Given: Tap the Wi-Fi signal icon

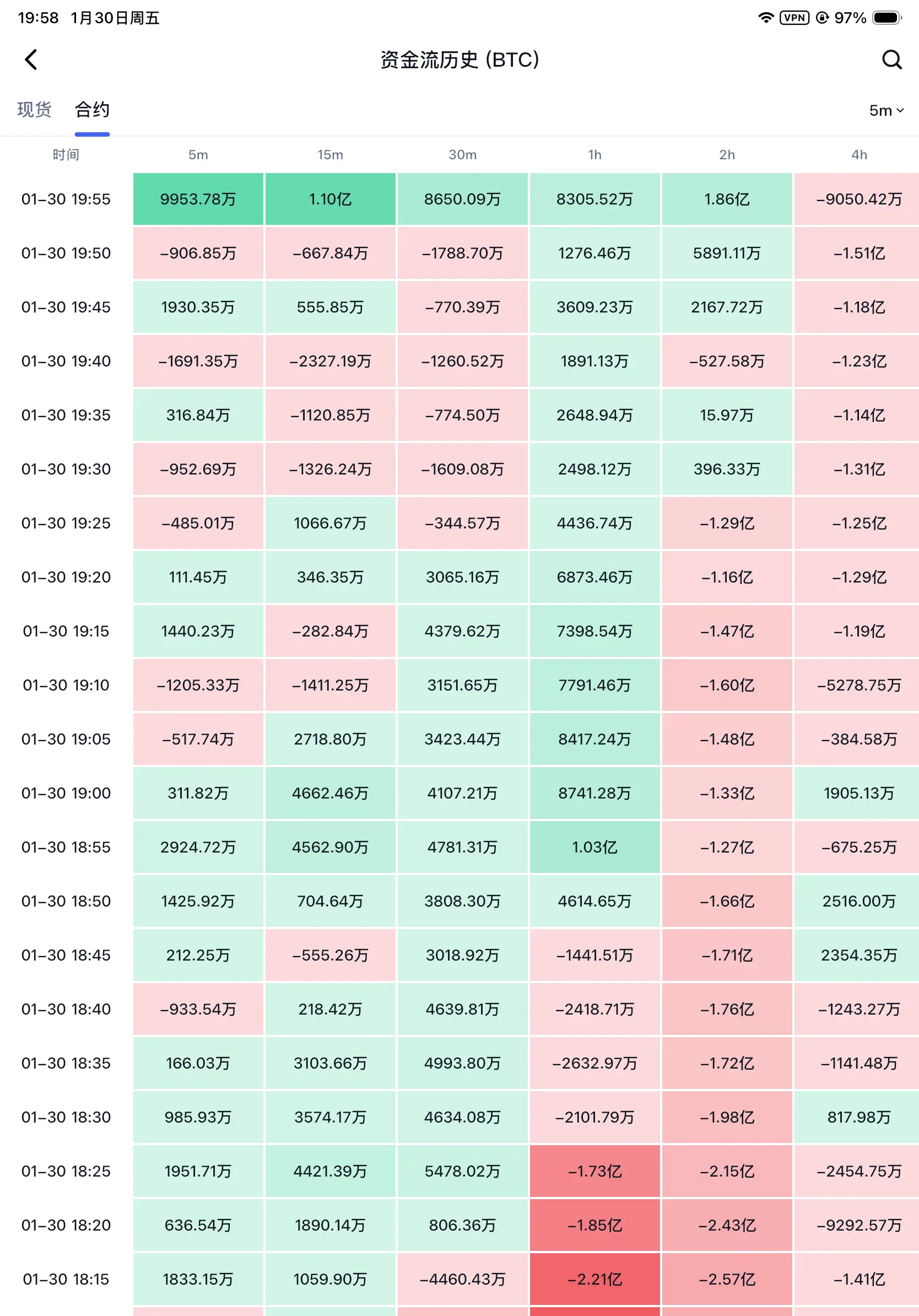Looking at the screenshot, I should pyautogui.click(x=765, y=18).
